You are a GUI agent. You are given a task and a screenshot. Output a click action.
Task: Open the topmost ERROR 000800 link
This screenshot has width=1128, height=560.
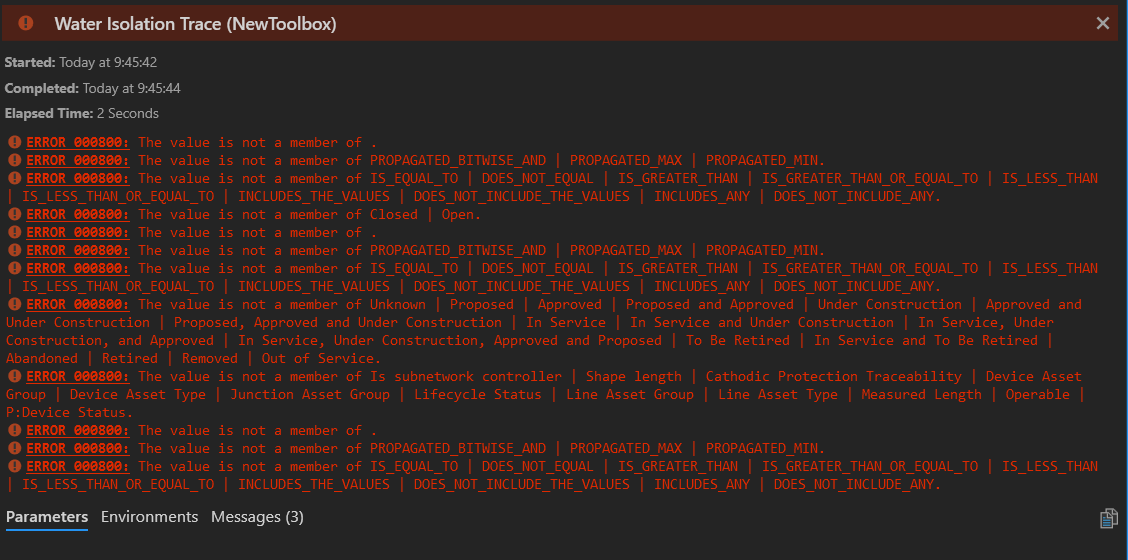(x=78, y=143)
